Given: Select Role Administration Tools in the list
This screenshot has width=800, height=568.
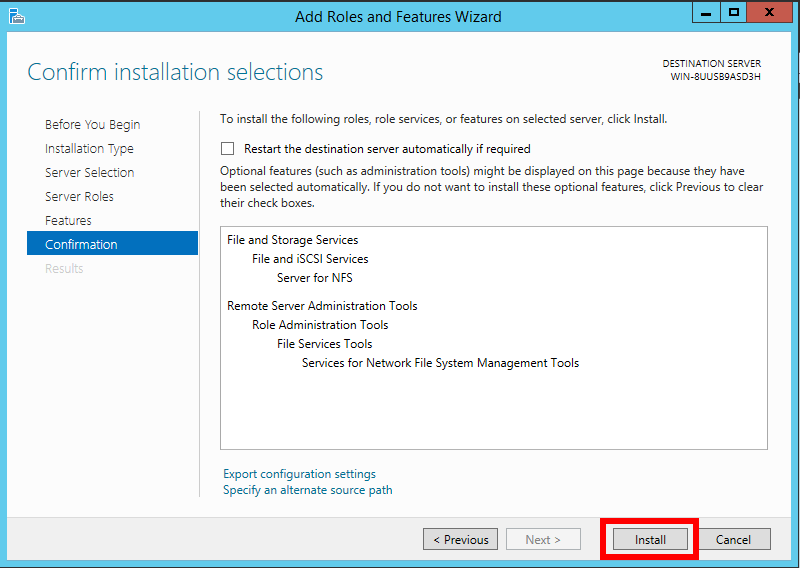Looking at the screenshot, I should [320, 325].
